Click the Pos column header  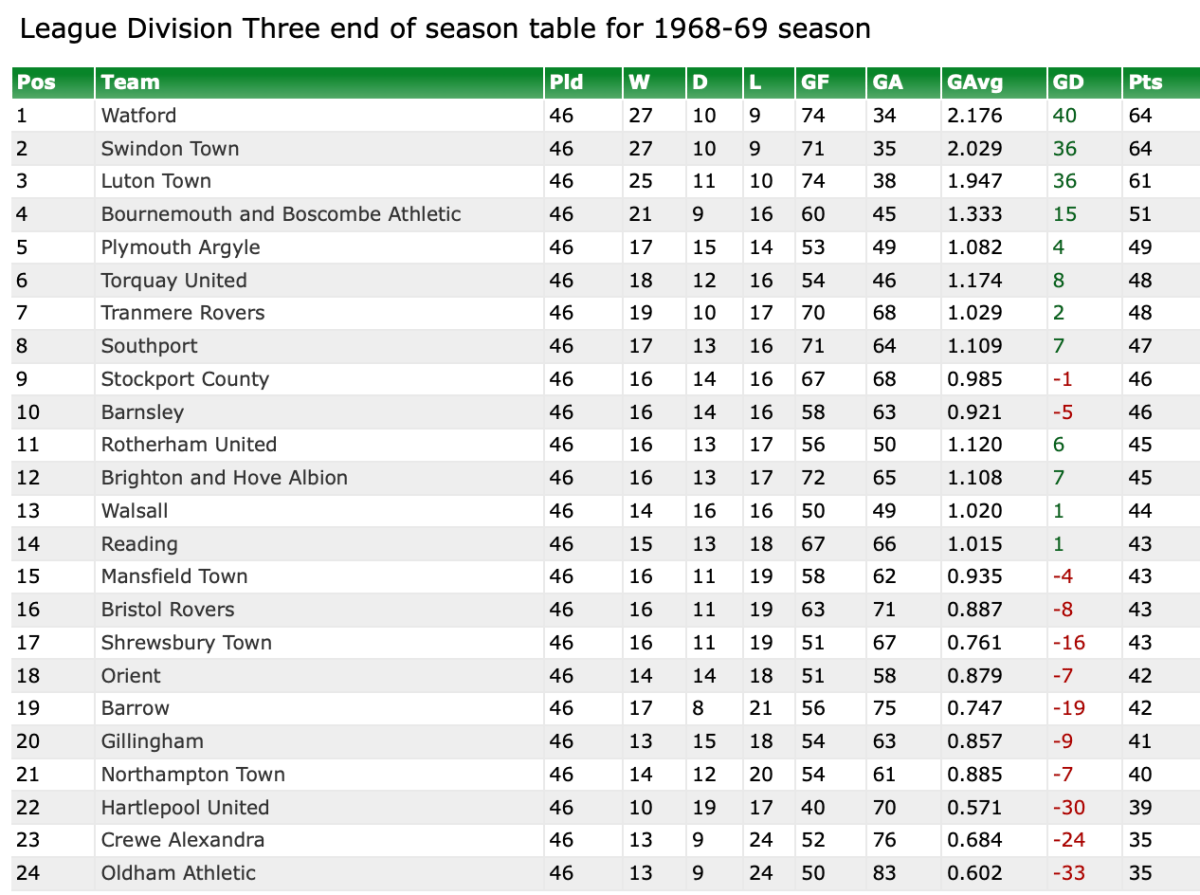click(36, 83)
